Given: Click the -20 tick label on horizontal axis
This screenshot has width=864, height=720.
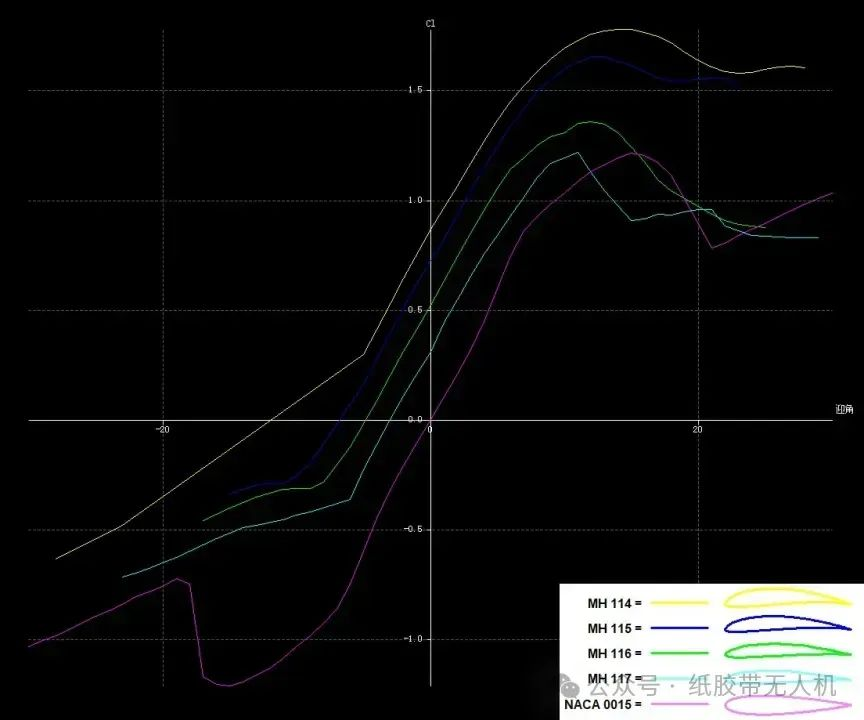Looking at the screenshot, I should [162, 430].
